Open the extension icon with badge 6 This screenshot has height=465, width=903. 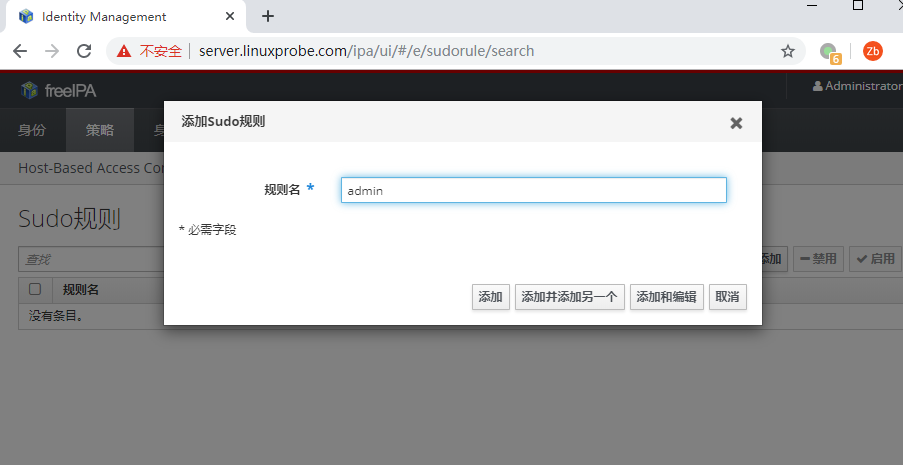[830, 52]
